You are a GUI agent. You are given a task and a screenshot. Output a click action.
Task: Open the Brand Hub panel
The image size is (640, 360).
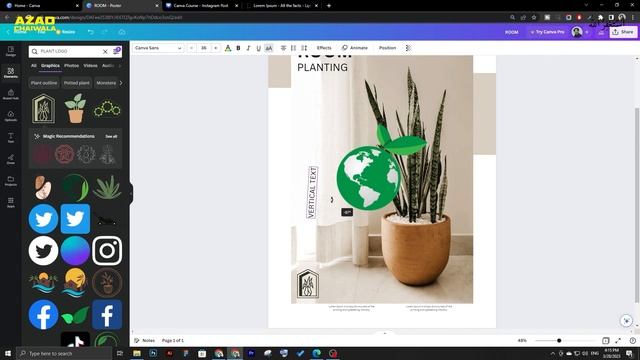coord(11,95)
